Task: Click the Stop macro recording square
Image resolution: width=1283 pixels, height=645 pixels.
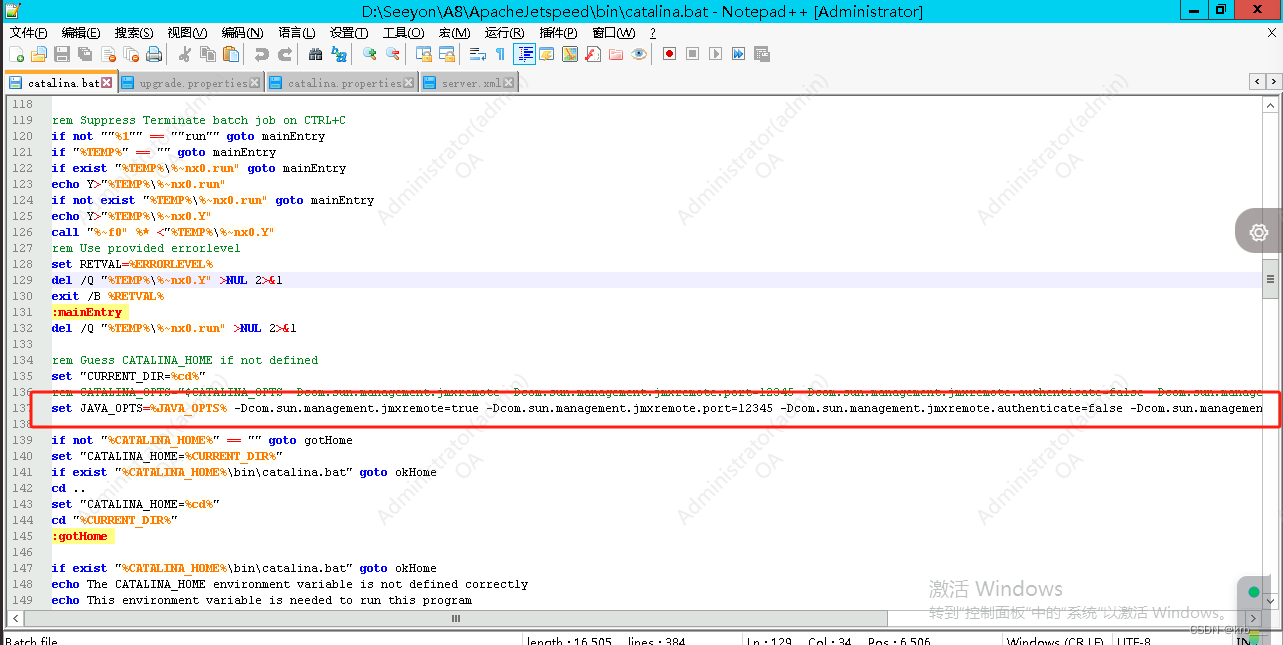Action: [692, 54]
